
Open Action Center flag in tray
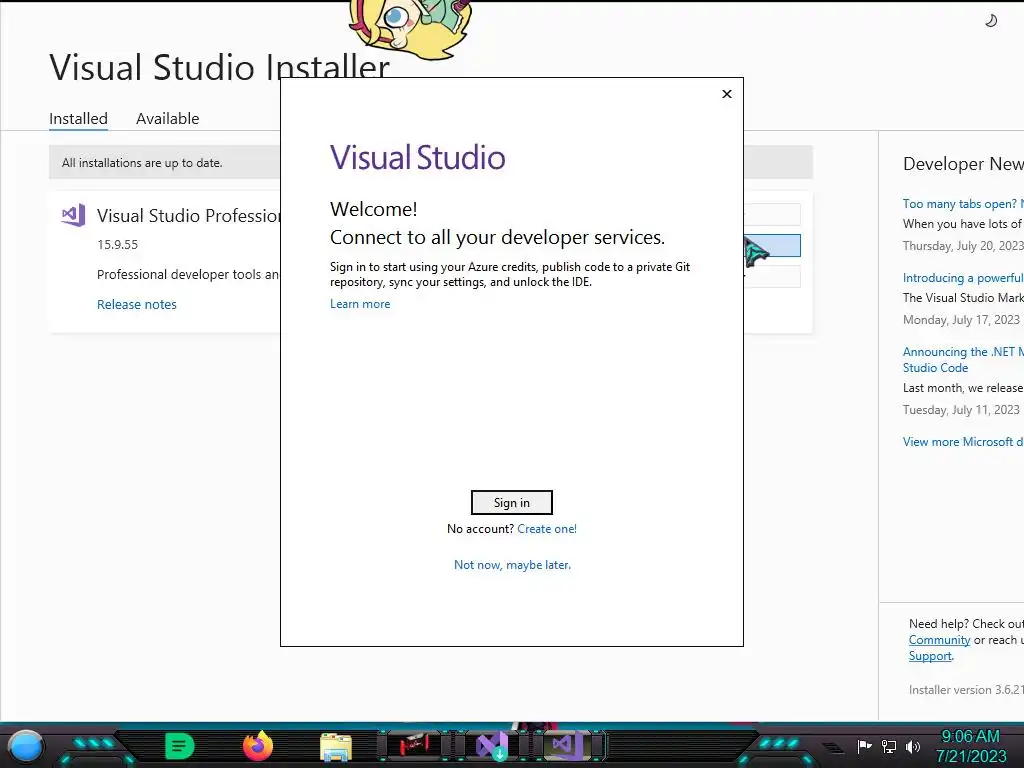tap(864, 746)
